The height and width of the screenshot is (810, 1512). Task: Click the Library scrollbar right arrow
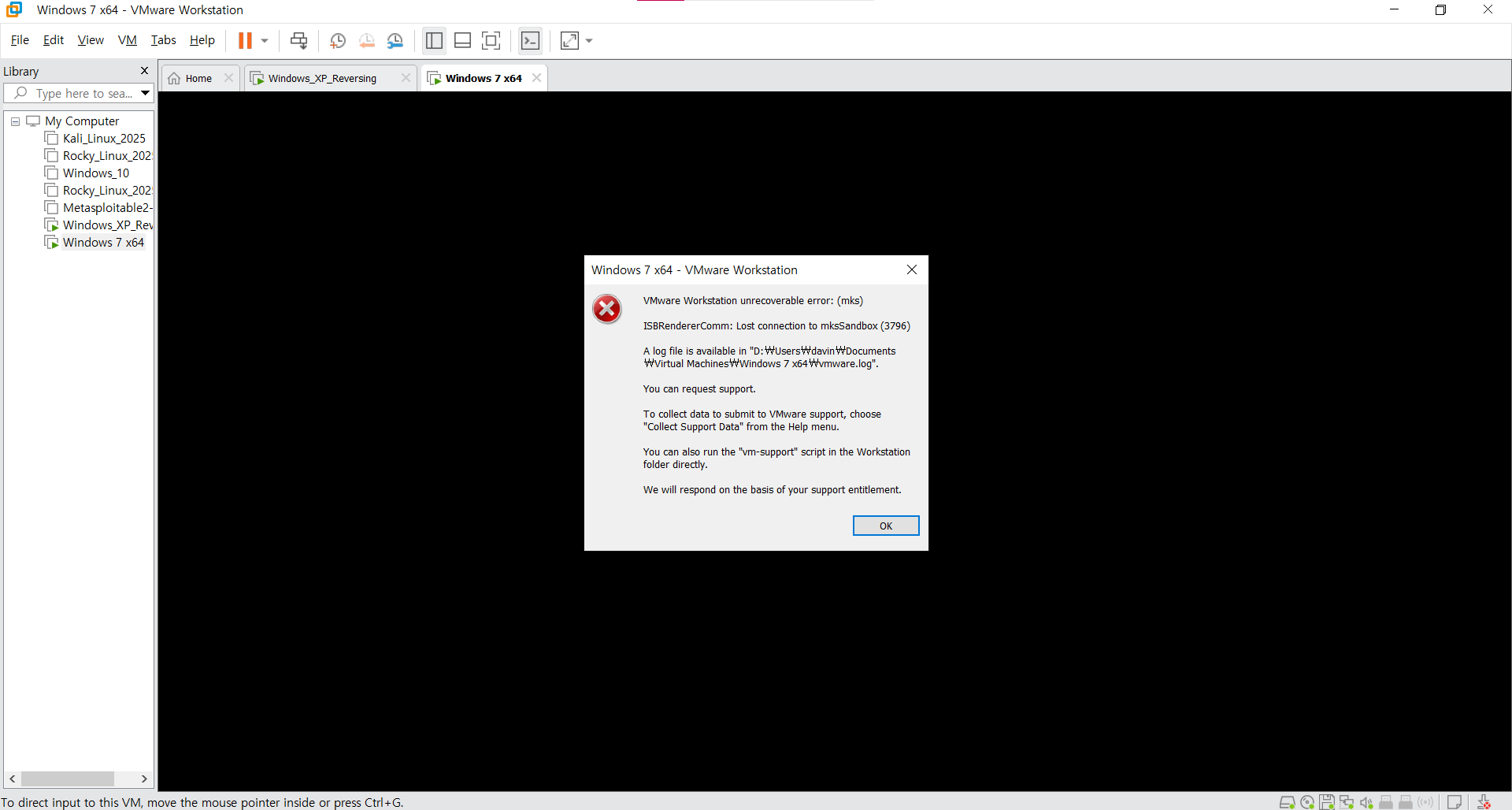pyautogui.click(x=144, y=778)
